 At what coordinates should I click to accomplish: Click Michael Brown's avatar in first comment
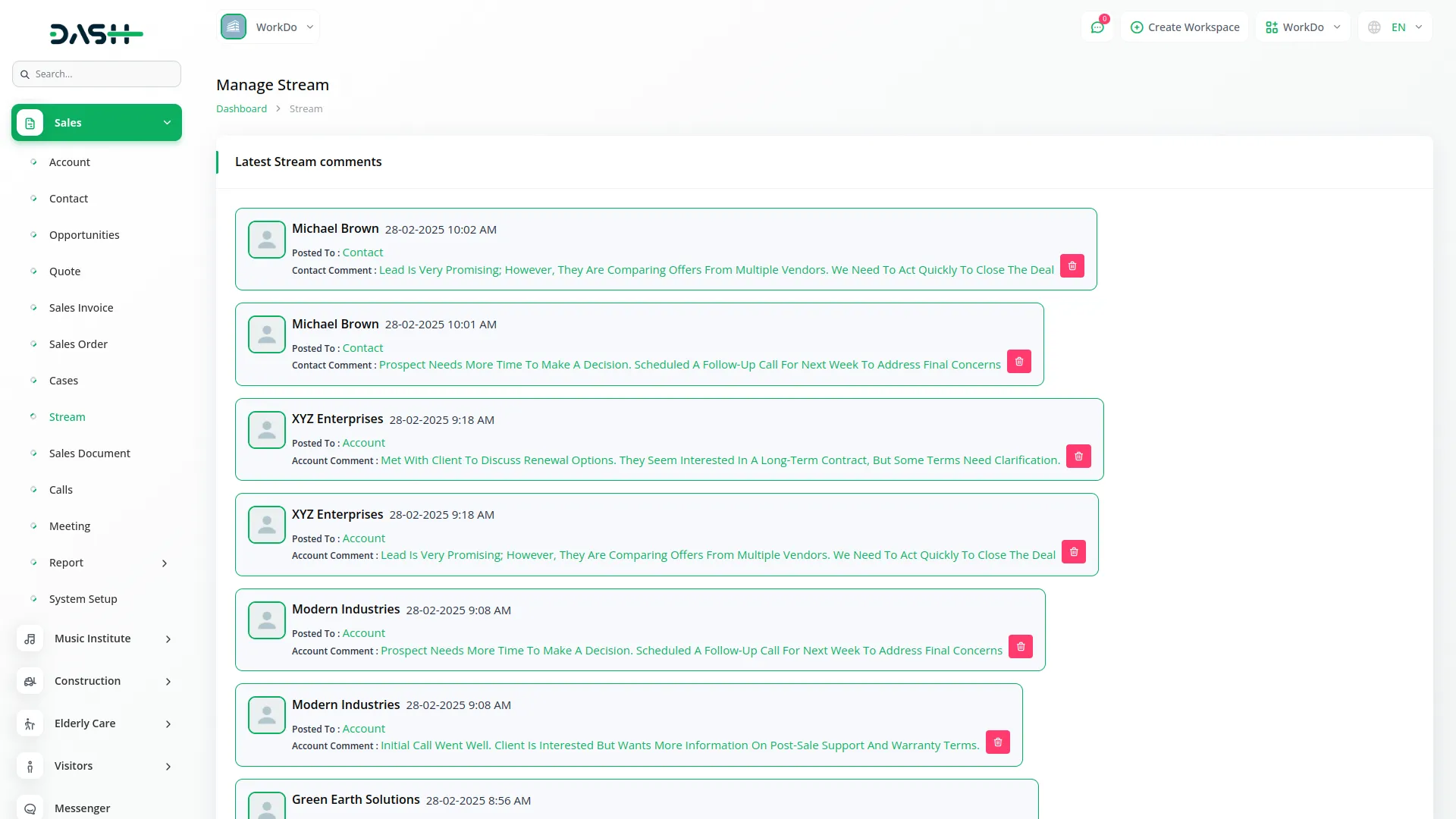coord(267,240)
